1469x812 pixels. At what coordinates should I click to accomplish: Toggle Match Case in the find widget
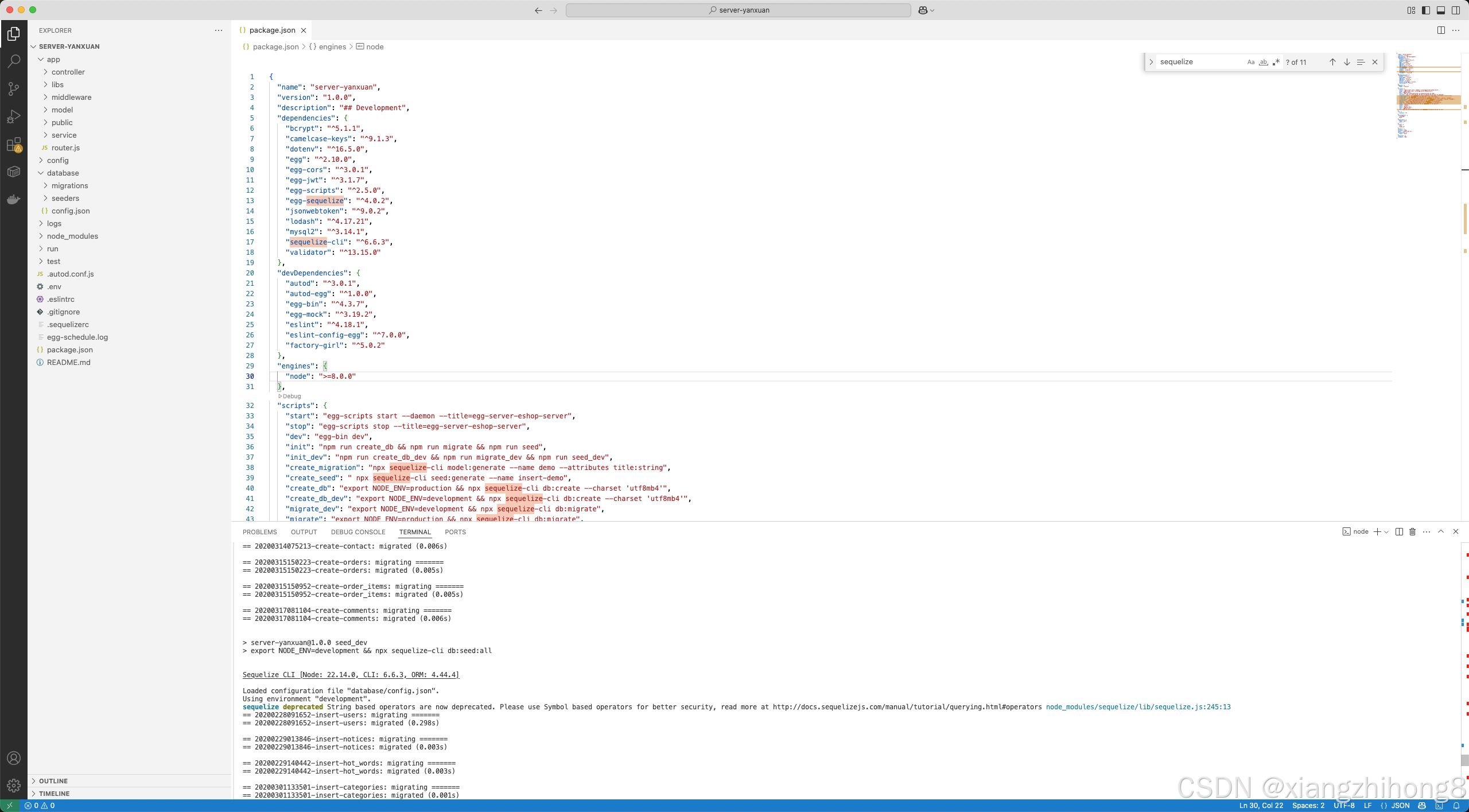[x=1250, y=62]
